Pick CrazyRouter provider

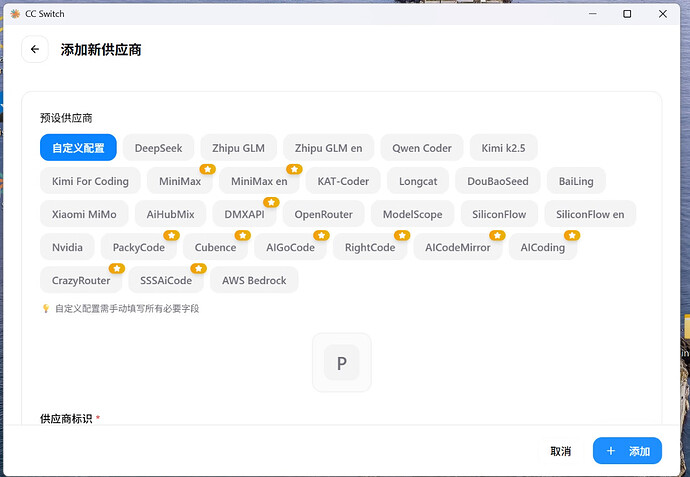tap(81, 280)
